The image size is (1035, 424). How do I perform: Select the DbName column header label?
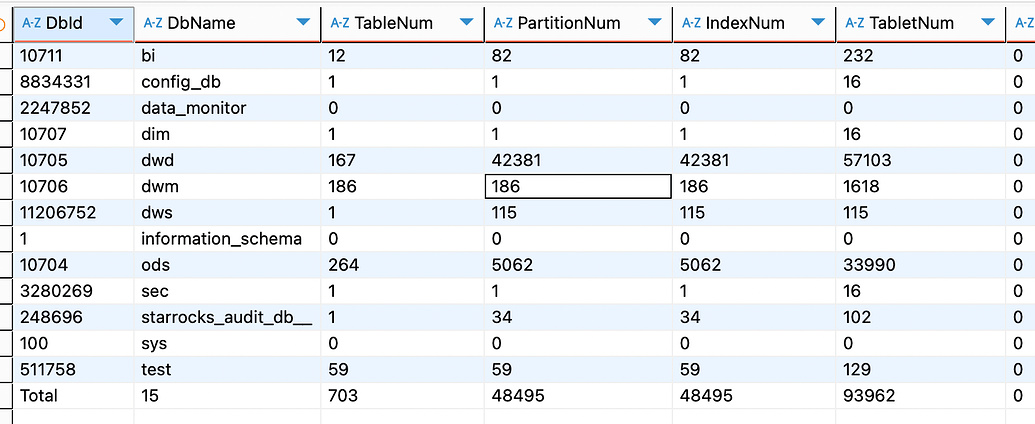(x=201, y=22)
